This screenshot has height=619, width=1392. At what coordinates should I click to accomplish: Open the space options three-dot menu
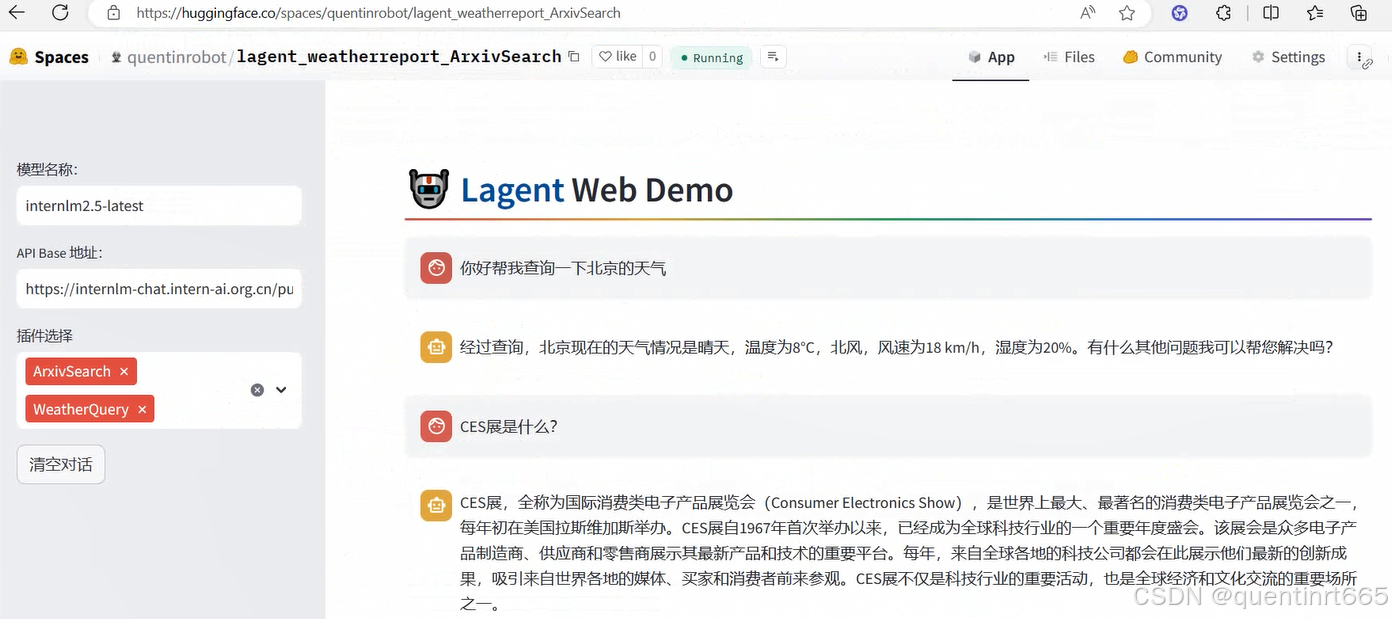[x=1361, y=58]
